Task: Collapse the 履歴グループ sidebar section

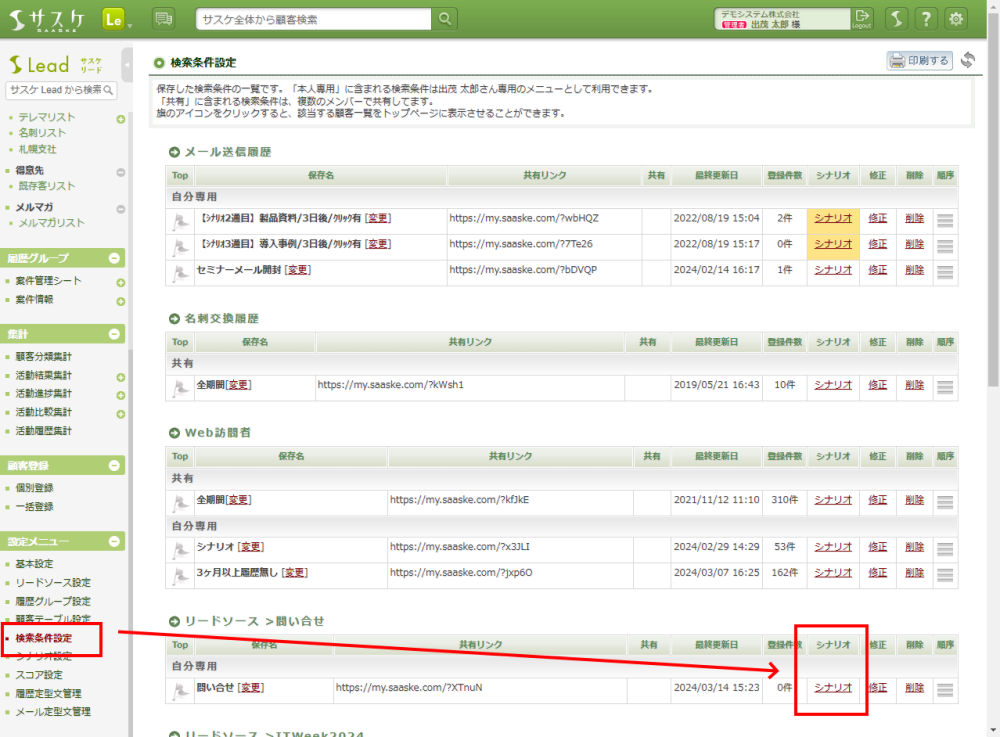Action: [115, 258]
